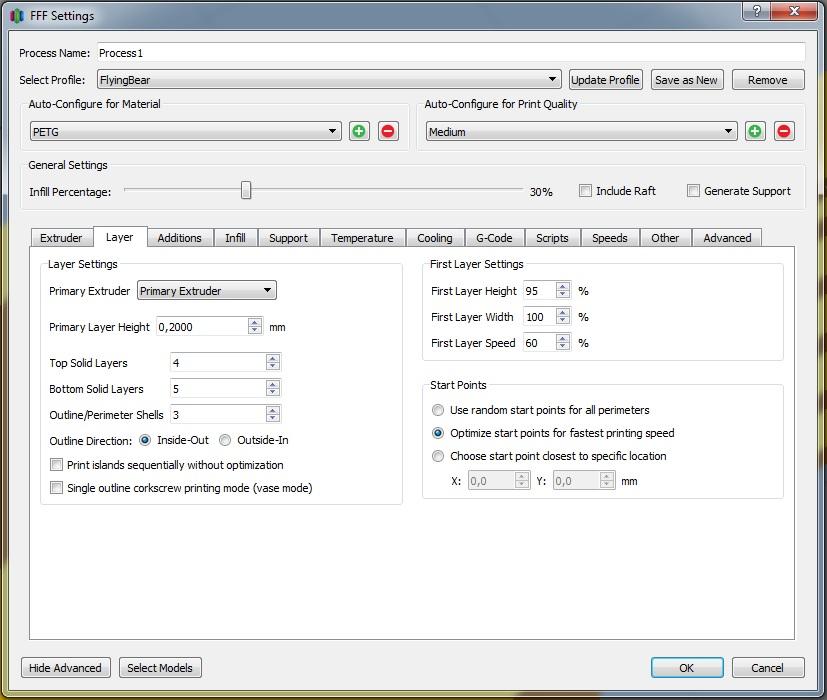Increase Primary Layer Height with up arrow
This screenshot has width=827, height=700.
(255, 322)
